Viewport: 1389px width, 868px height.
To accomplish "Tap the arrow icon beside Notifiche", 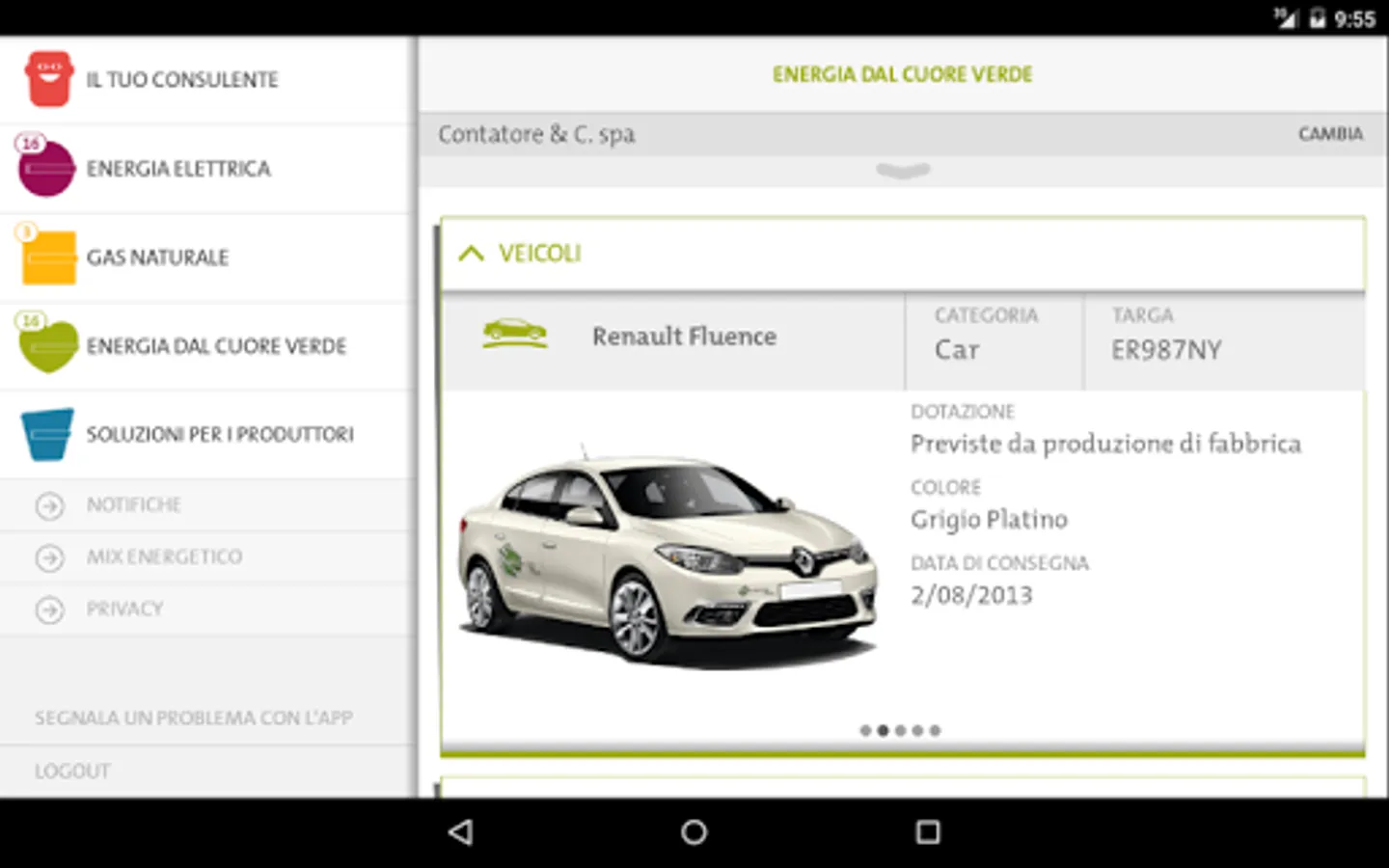I will 49,505.
